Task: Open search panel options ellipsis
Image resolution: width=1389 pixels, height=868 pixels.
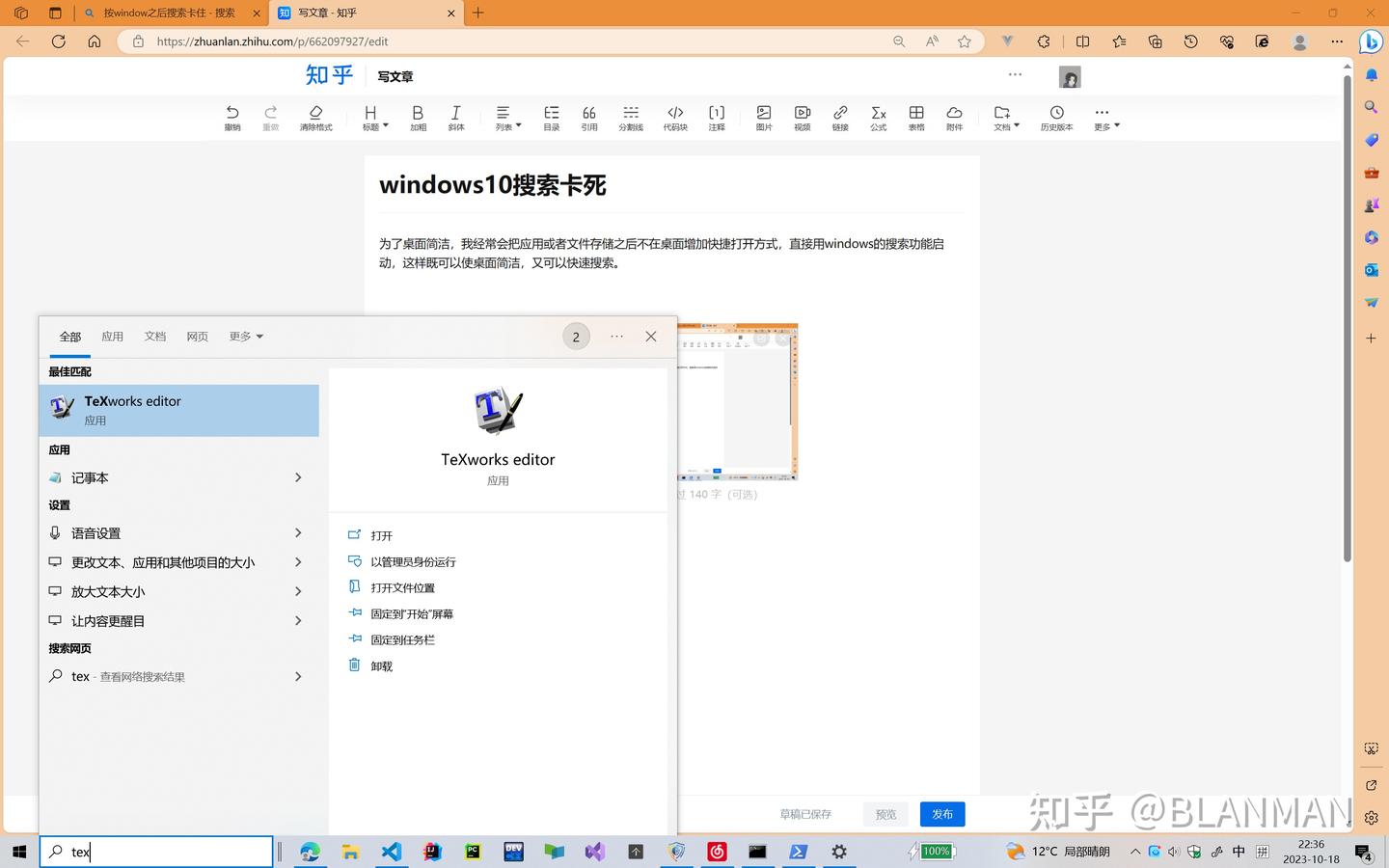Action: coord(617,336)
